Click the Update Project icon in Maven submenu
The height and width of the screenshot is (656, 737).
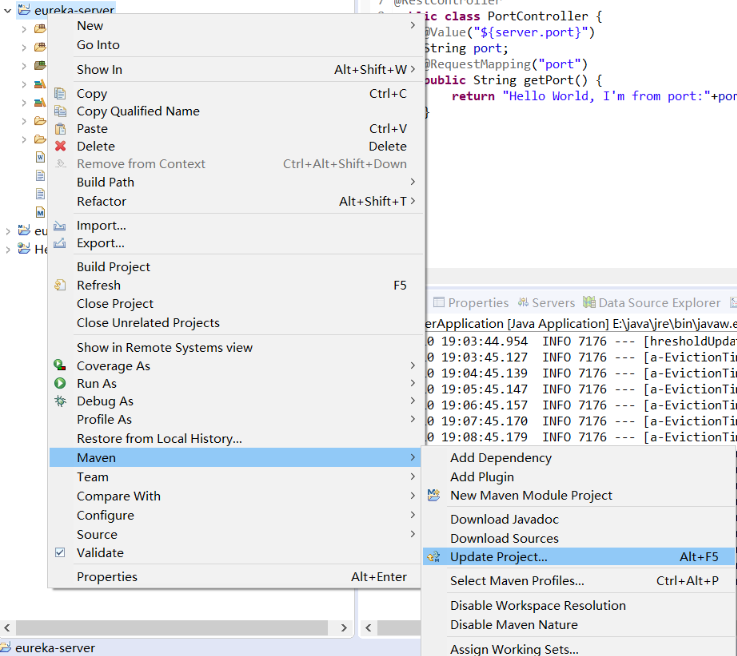pyautogui.click(x=434, y=557)
